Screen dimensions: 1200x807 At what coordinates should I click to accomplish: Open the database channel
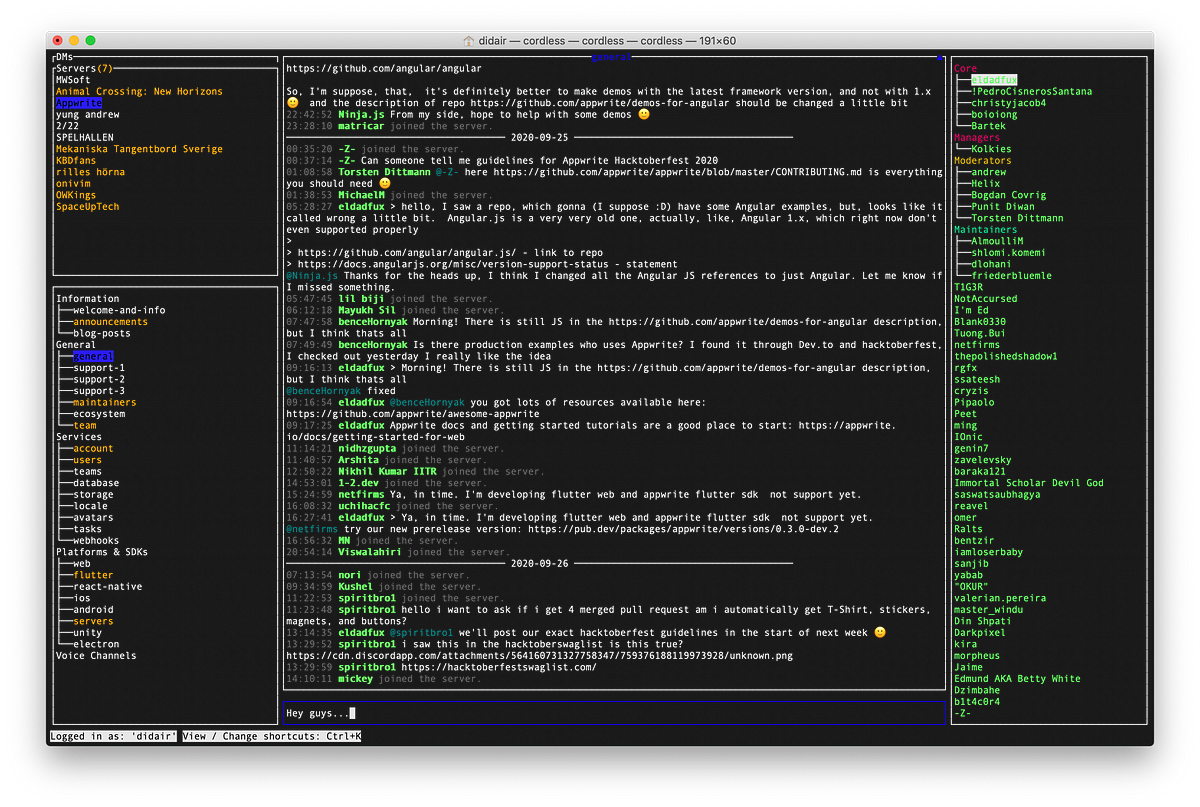(x=96, y=483)
